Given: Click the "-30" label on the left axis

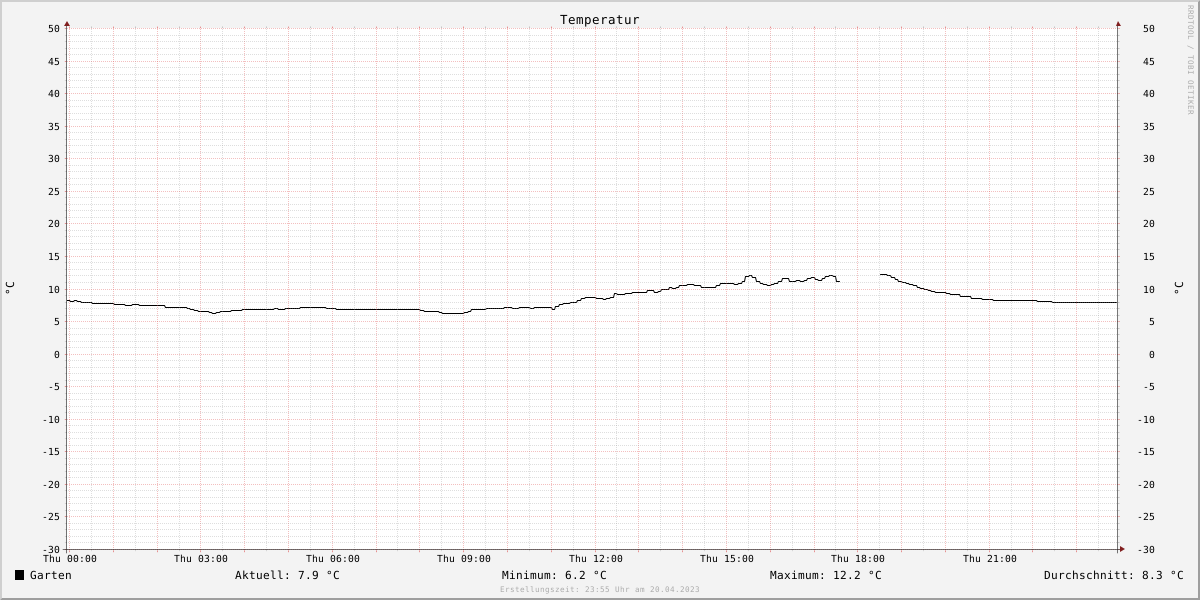Looking at the screenshot, I should click(51, 550).
